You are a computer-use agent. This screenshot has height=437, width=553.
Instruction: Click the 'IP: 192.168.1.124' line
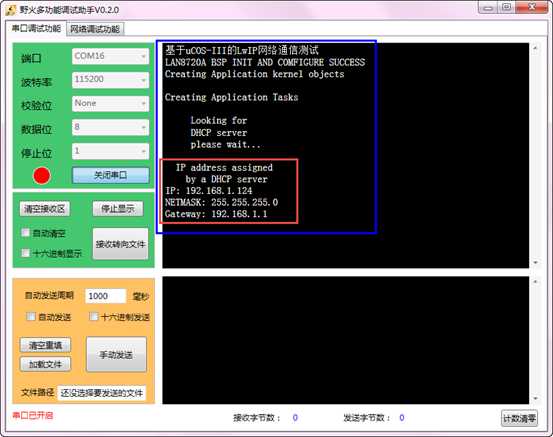pos(209,191)
